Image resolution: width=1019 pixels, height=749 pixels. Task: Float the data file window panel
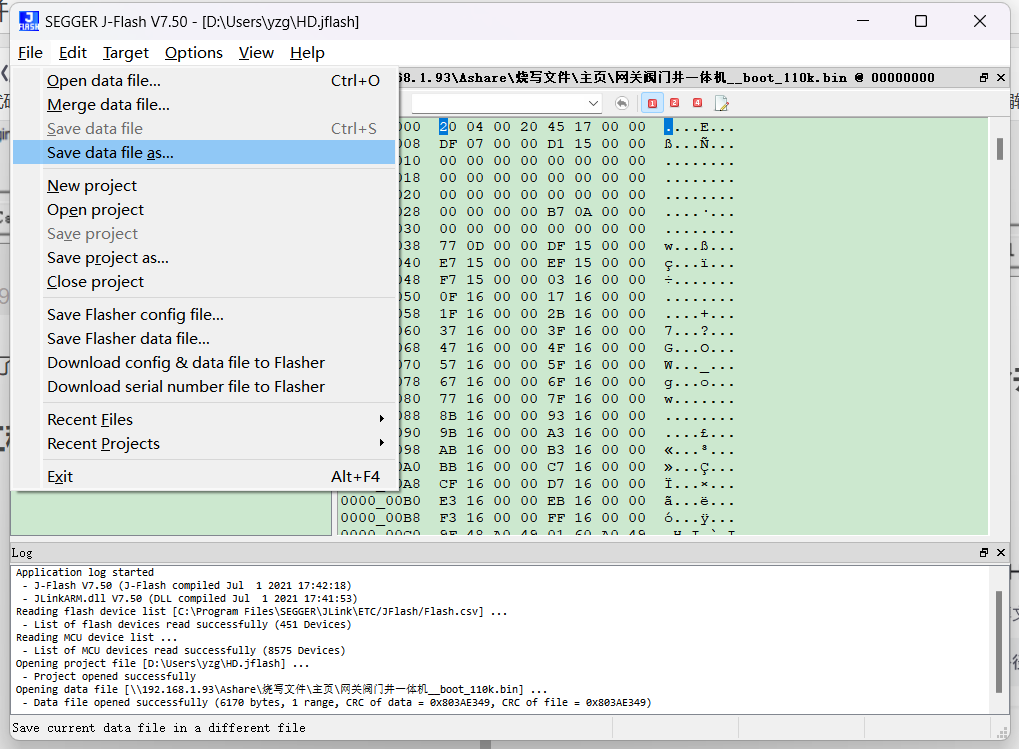[x=984, y=77]
